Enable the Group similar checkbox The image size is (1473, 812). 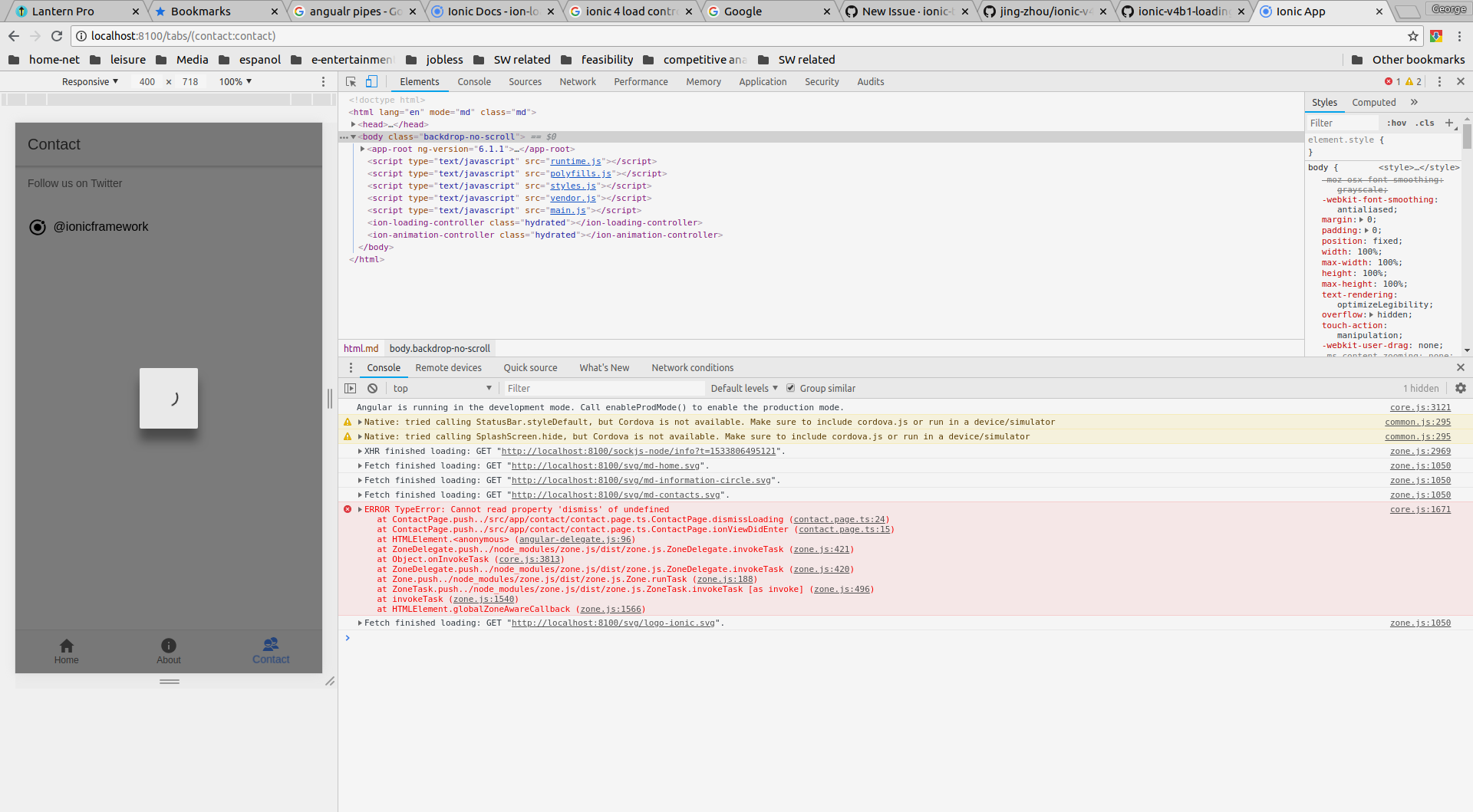[x=792, y=388]
